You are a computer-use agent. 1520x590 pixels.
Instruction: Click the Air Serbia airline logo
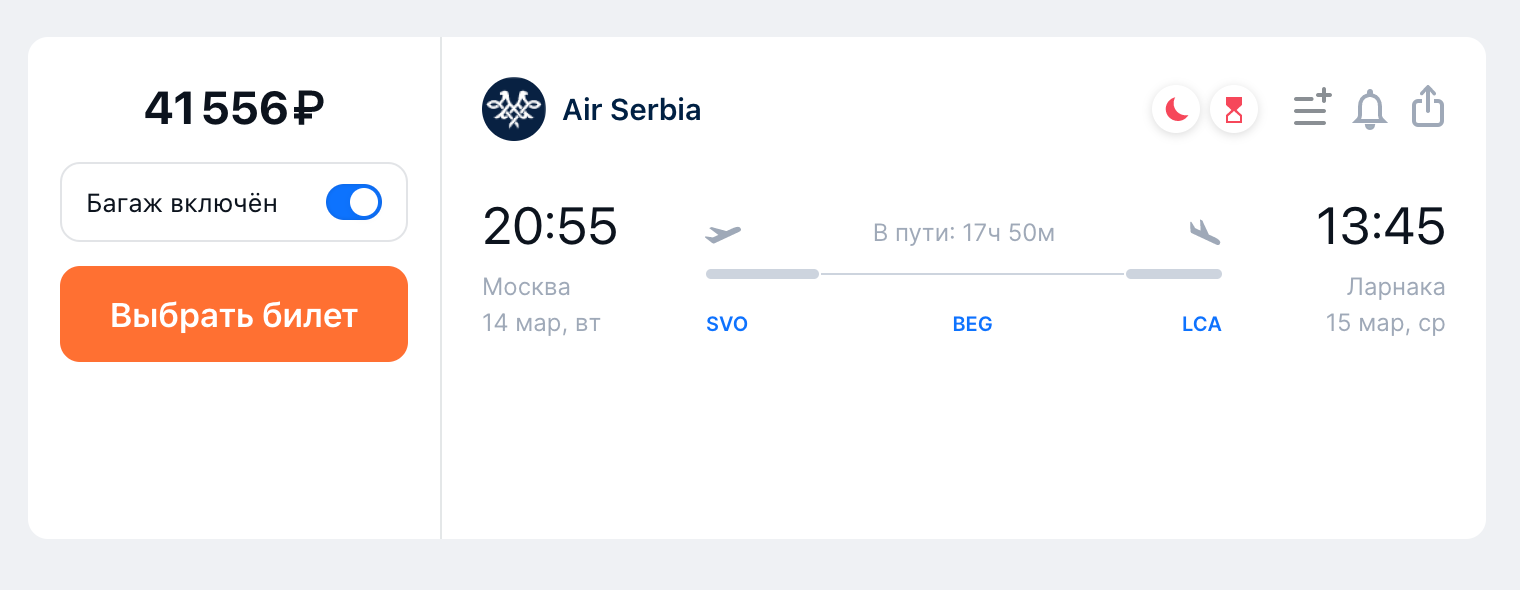514,109
